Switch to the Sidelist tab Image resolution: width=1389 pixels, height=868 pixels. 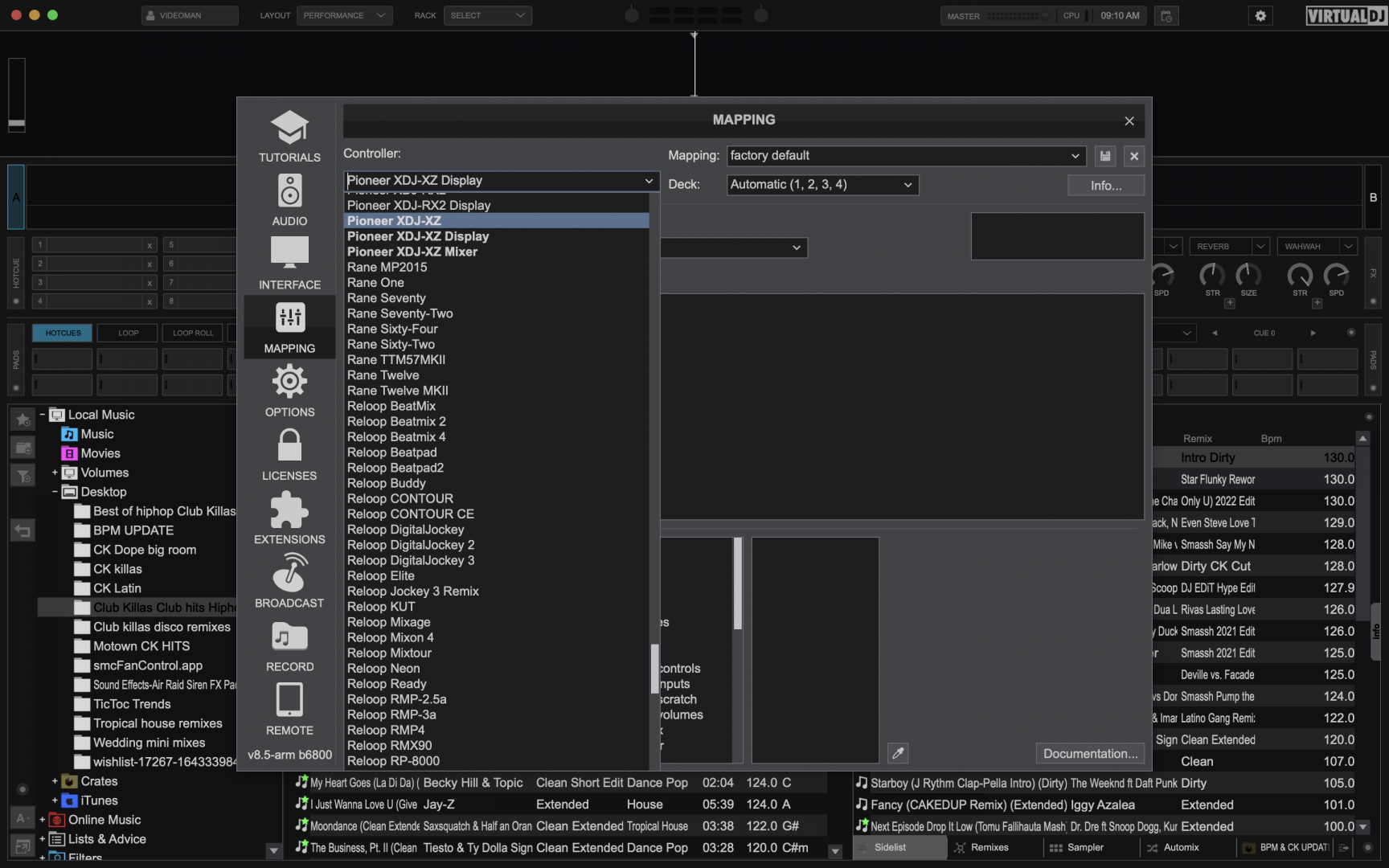[899, 848]
